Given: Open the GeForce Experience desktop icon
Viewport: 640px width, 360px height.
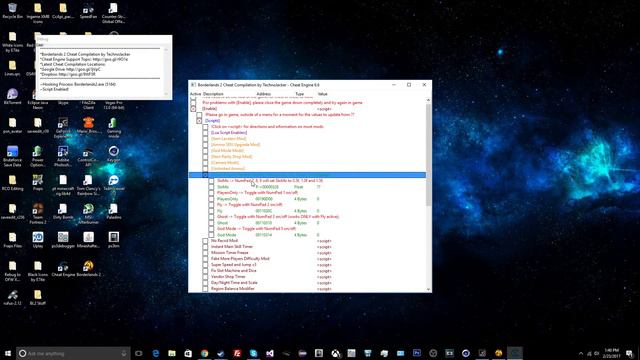Looking at the screenshot, I should [63, 128].
